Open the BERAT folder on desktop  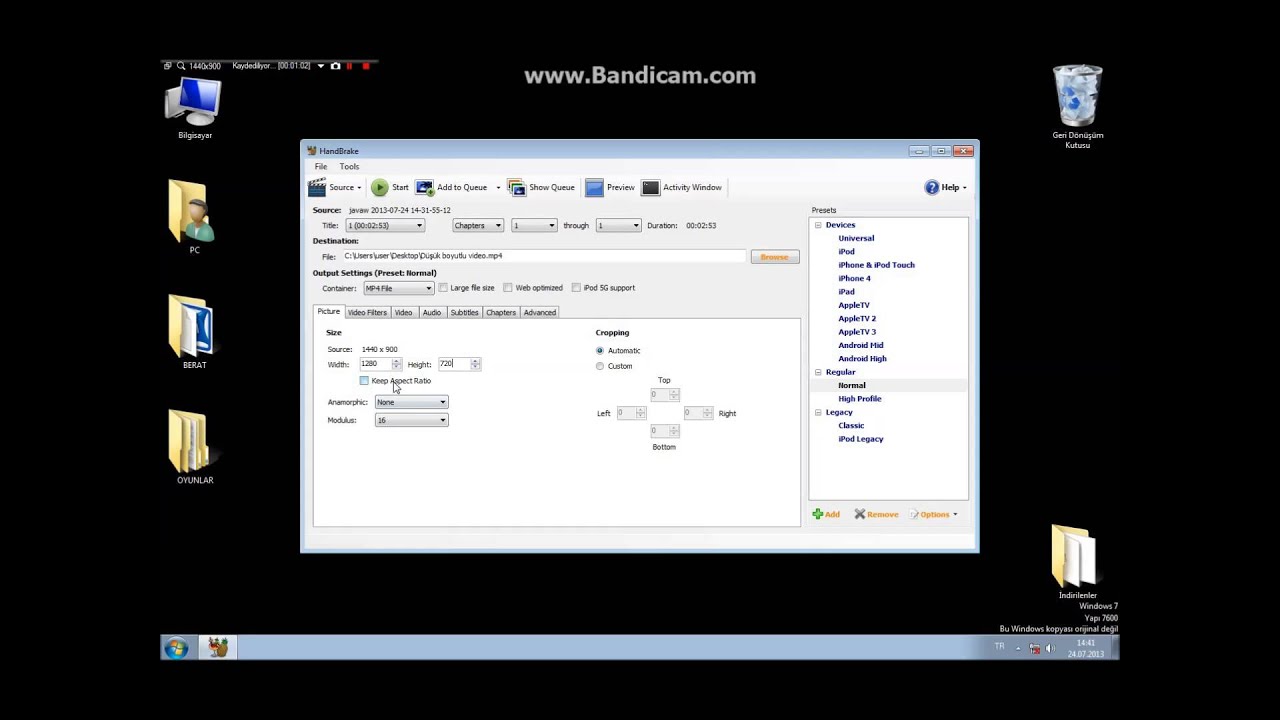coord(194,332)
